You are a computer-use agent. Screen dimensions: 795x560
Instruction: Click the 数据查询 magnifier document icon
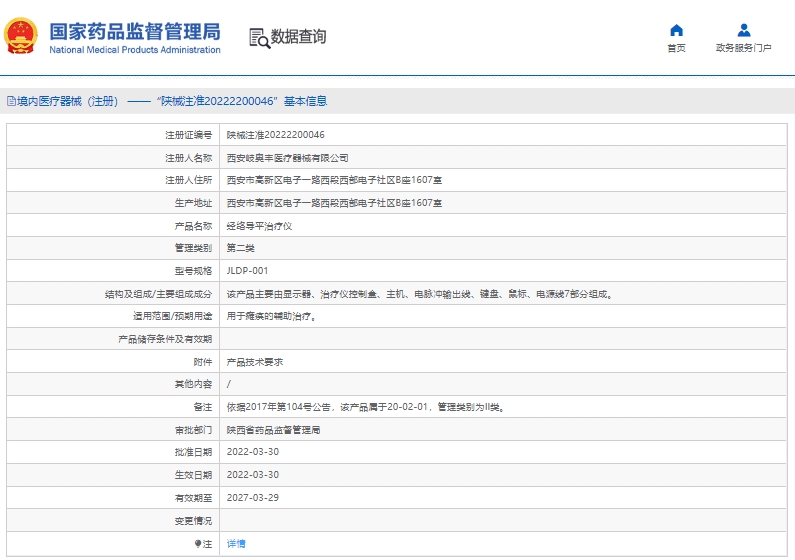click(259, 37)
